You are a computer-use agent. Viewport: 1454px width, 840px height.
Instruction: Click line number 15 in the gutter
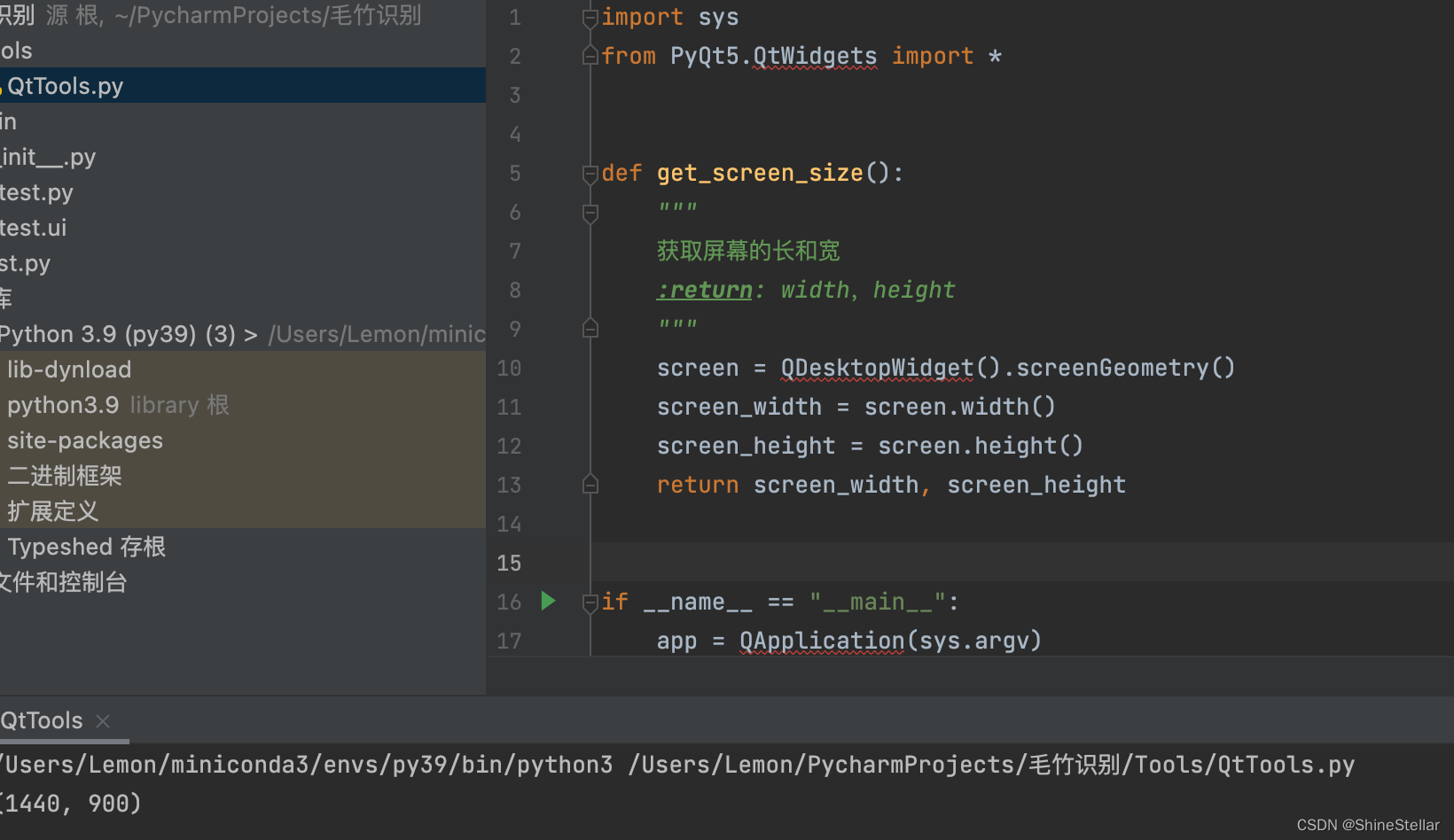point(509,563)
